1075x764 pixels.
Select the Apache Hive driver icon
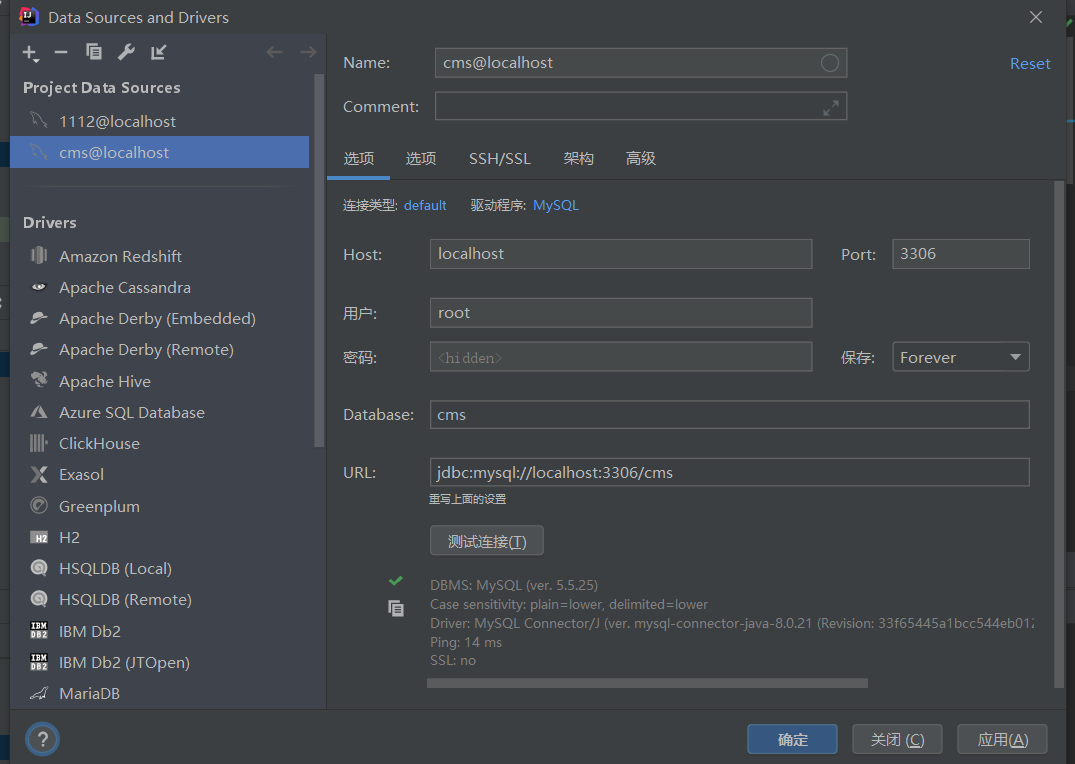tap(39, 381)
